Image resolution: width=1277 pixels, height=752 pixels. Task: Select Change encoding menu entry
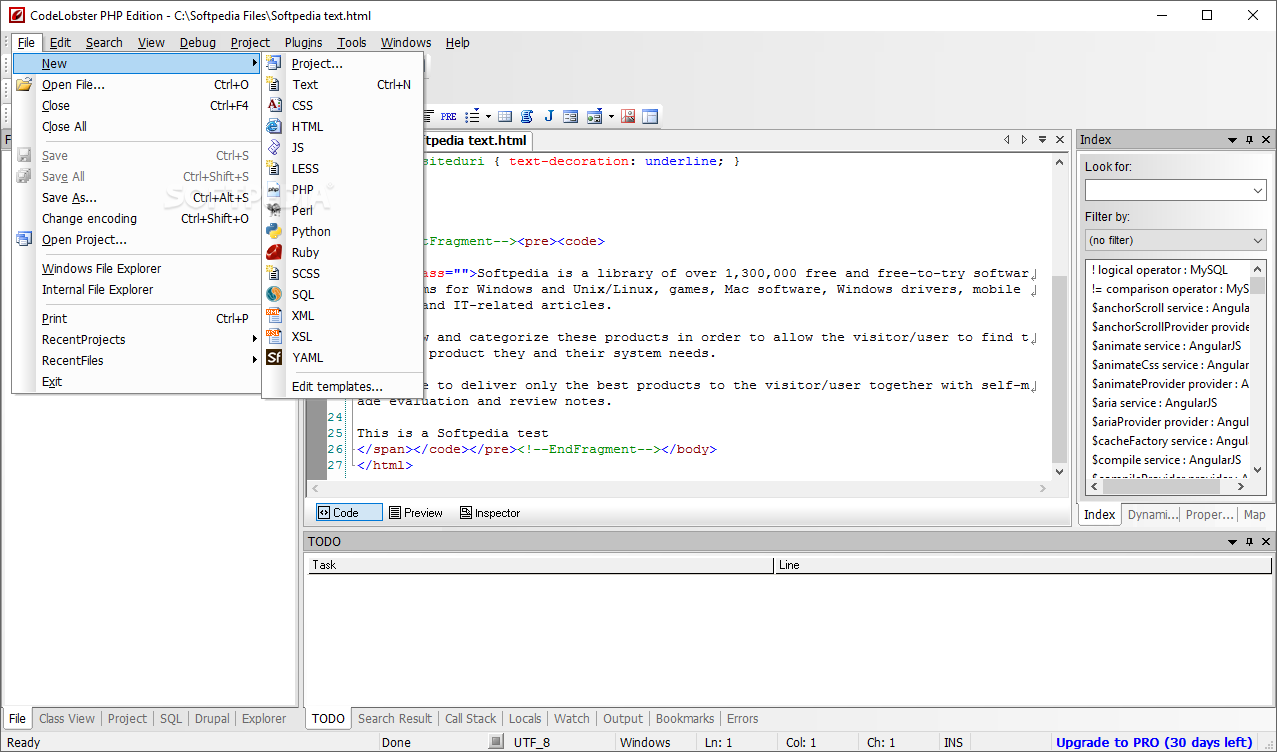point(136,218)
